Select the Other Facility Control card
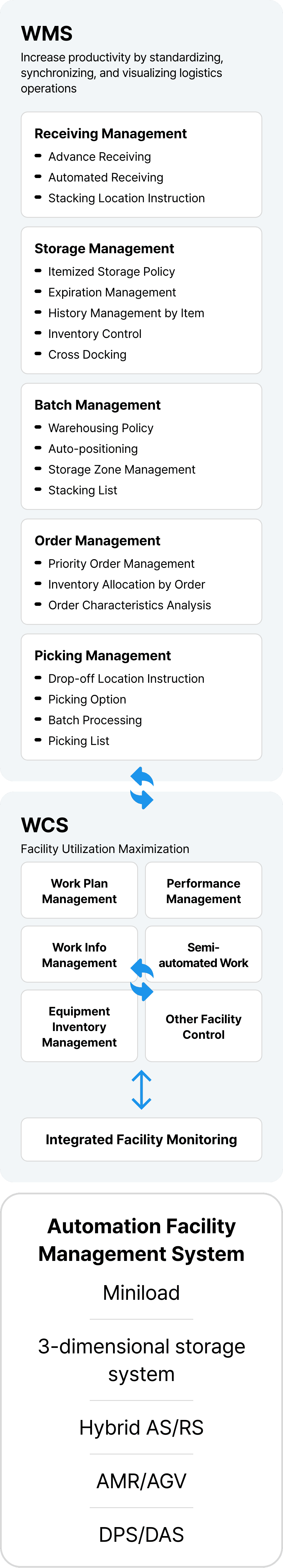The width and height of the screenshot is (283, 1568). (203, 1026)
